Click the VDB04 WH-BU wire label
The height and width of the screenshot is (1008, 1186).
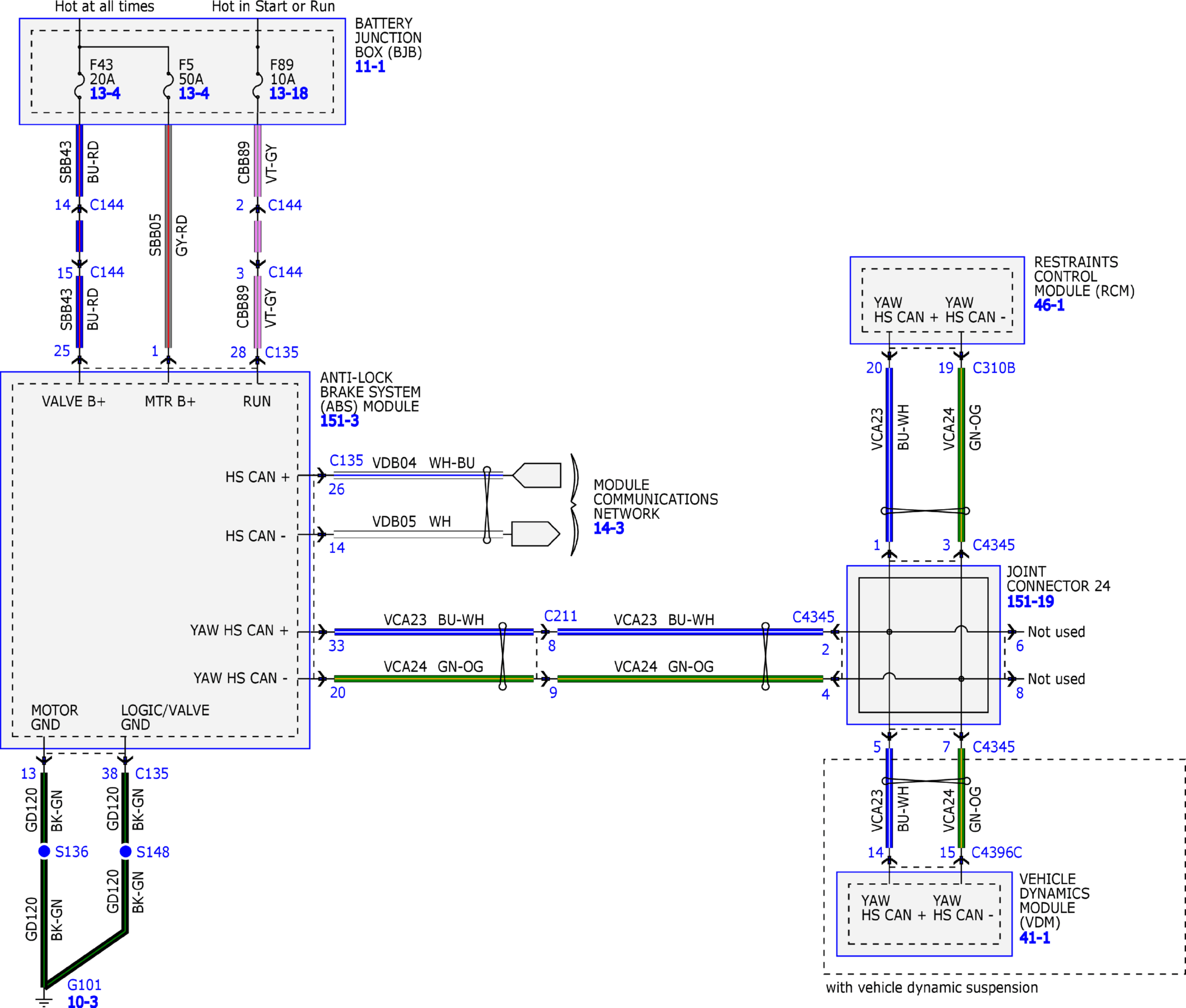[423, 463]
